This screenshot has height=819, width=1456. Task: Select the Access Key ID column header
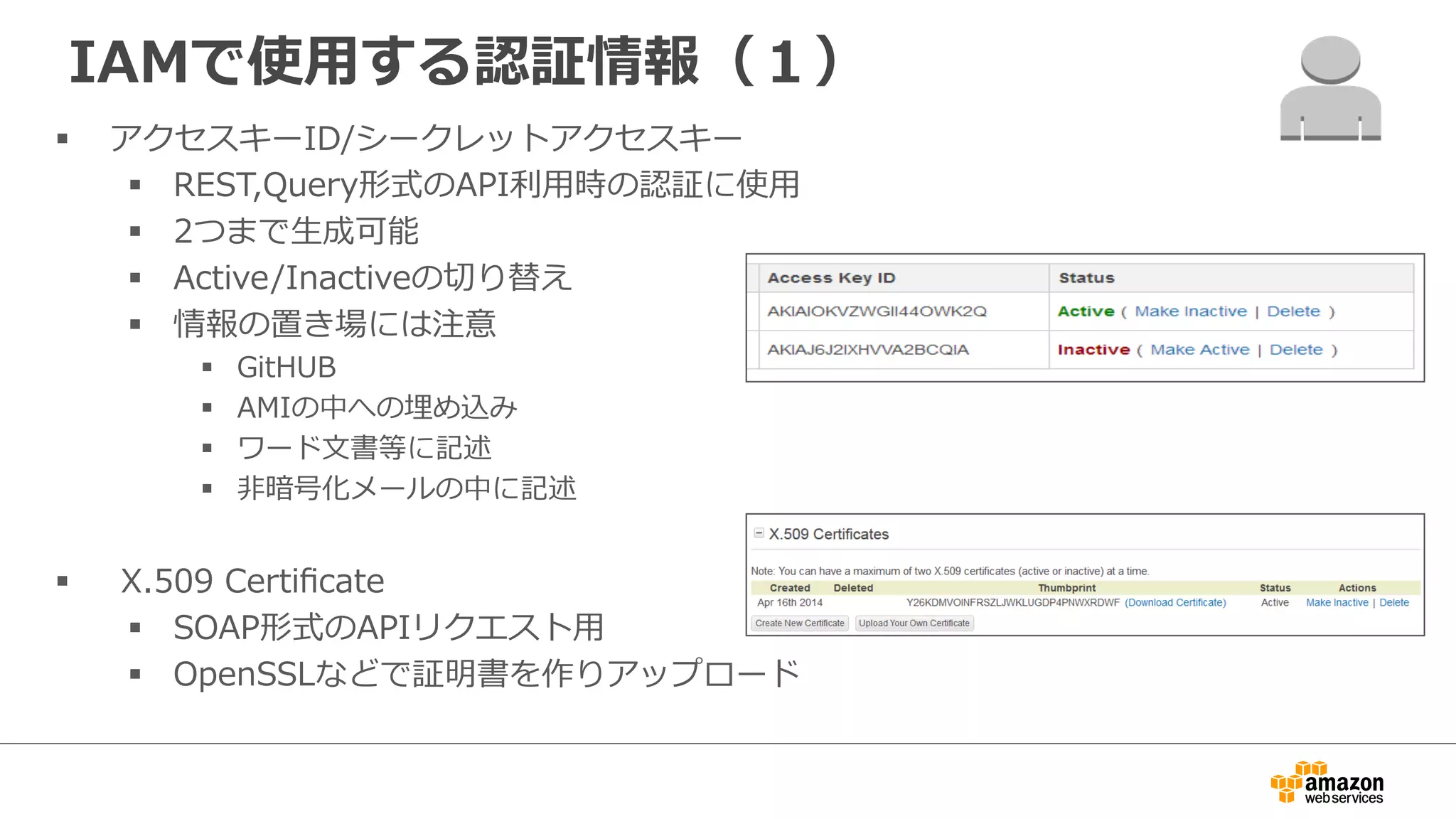point(831,278)
